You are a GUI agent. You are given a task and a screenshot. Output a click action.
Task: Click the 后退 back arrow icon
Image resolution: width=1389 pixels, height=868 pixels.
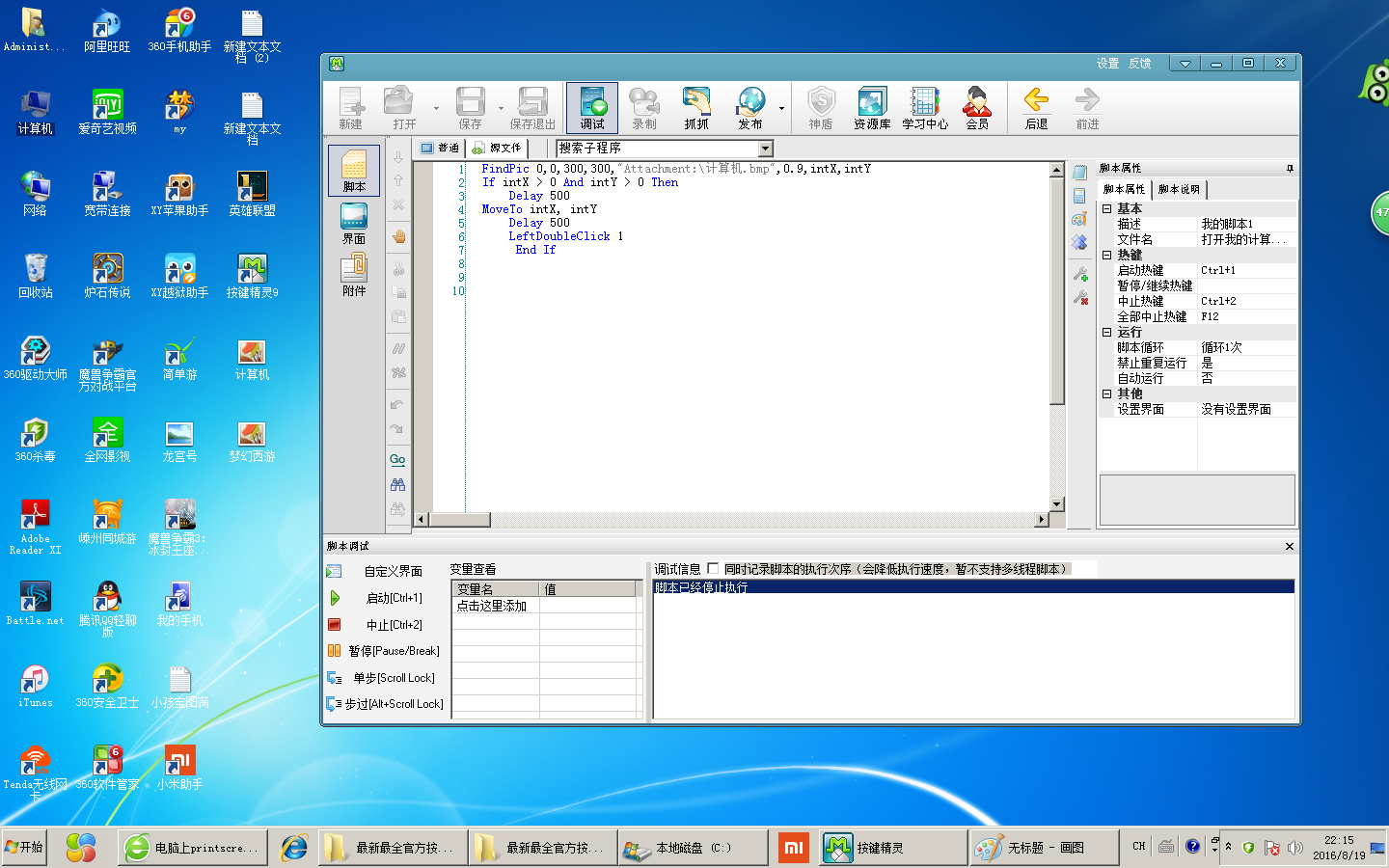[x=1036, y=107]
